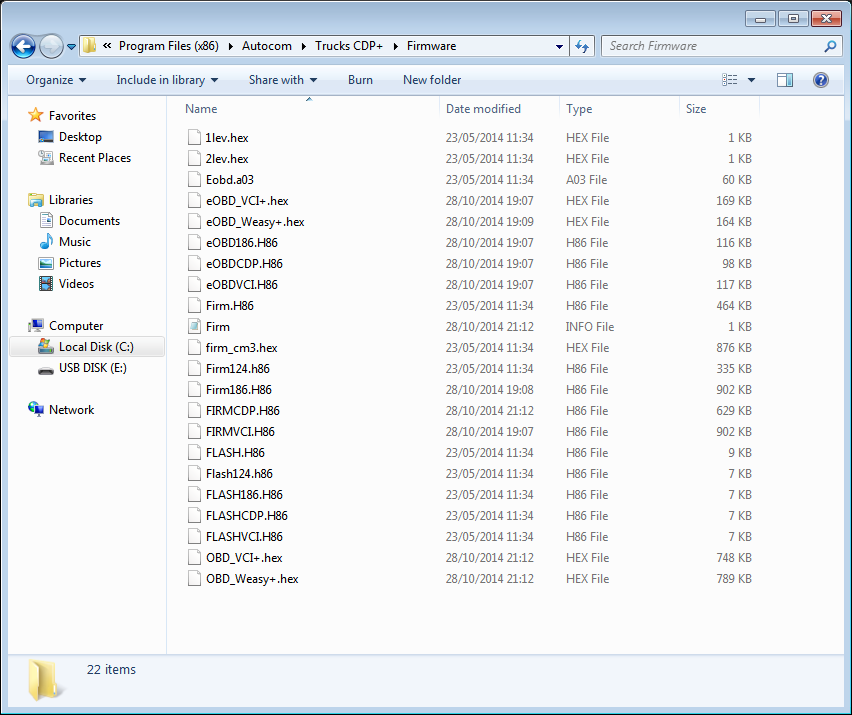Select file icon of 1lev.hex
852x715 pixels.
point(194,137)
